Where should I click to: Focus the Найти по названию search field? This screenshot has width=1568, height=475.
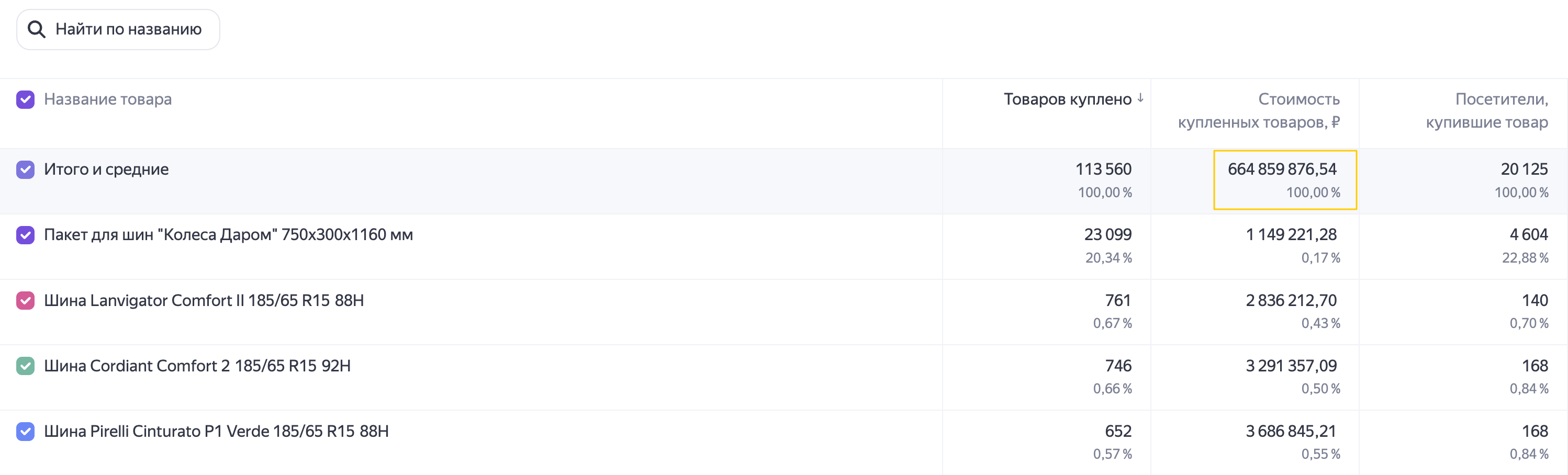click(118, 29)
